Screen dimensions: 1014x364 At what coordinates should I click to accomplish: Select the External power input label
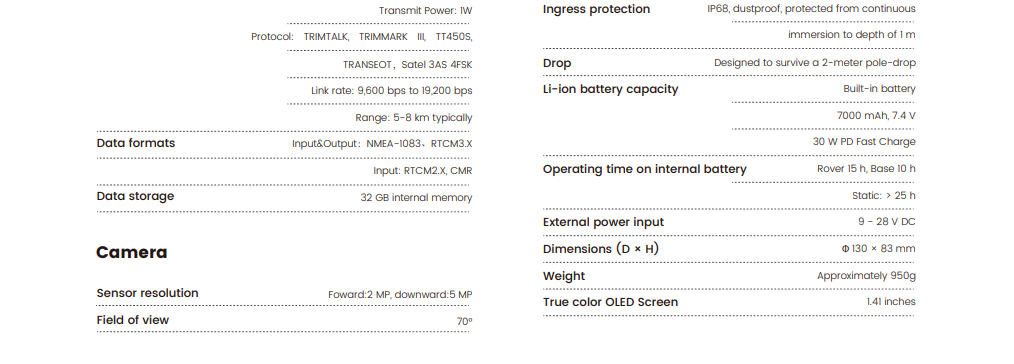603,222
